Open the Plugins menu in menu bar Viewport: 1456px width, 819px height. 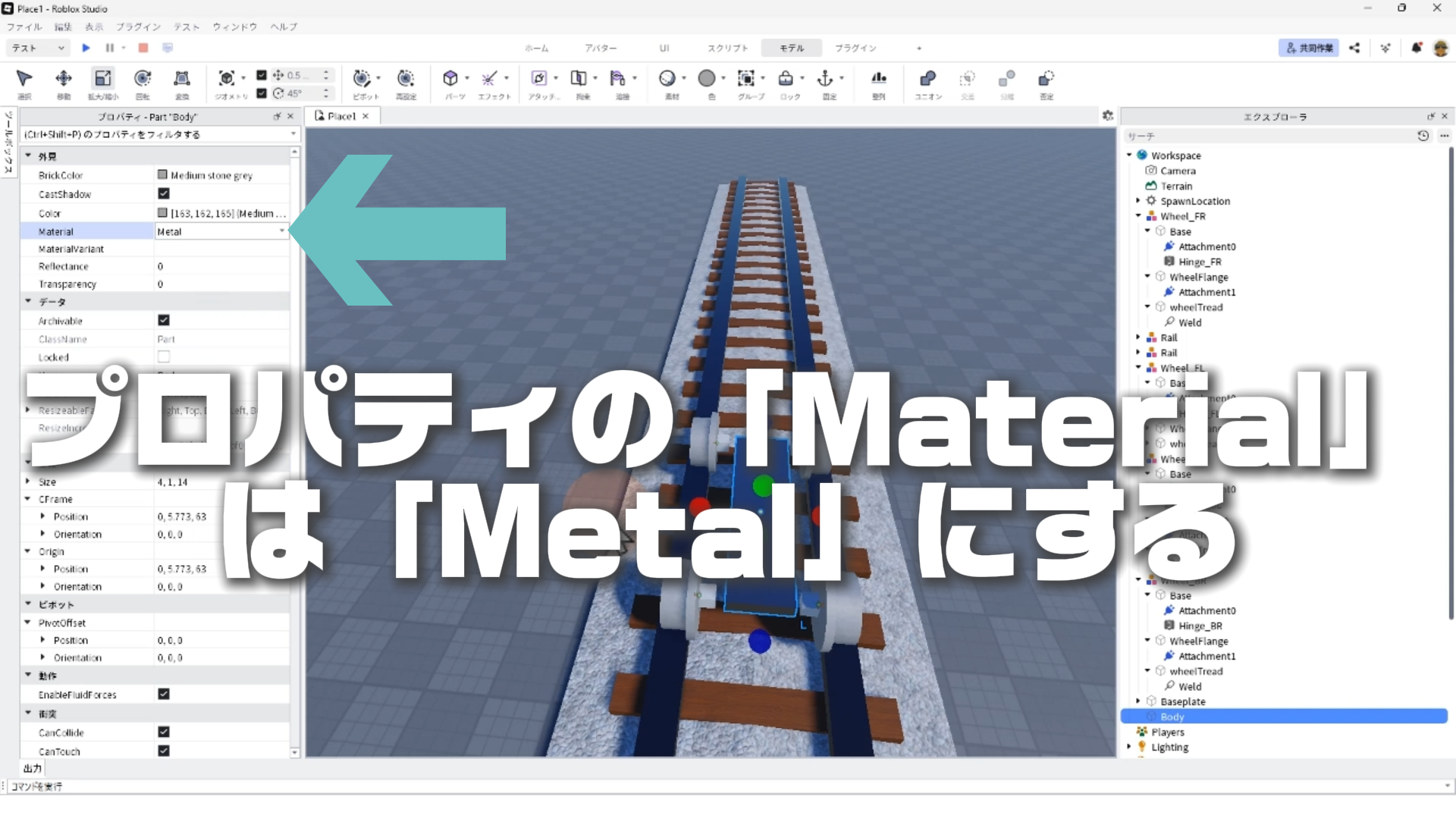pyautogui.click(x=138, y=27)
